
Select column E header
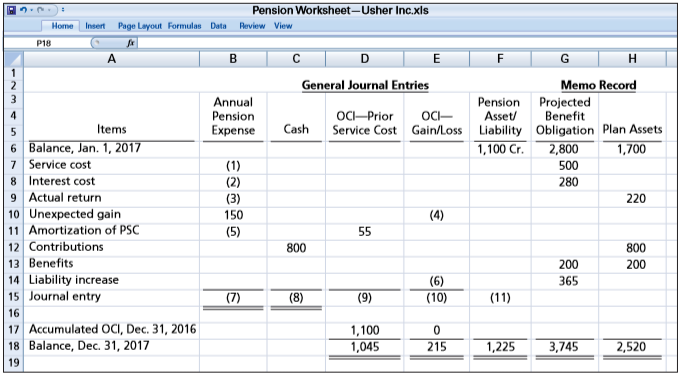click(x=436, y=59)
